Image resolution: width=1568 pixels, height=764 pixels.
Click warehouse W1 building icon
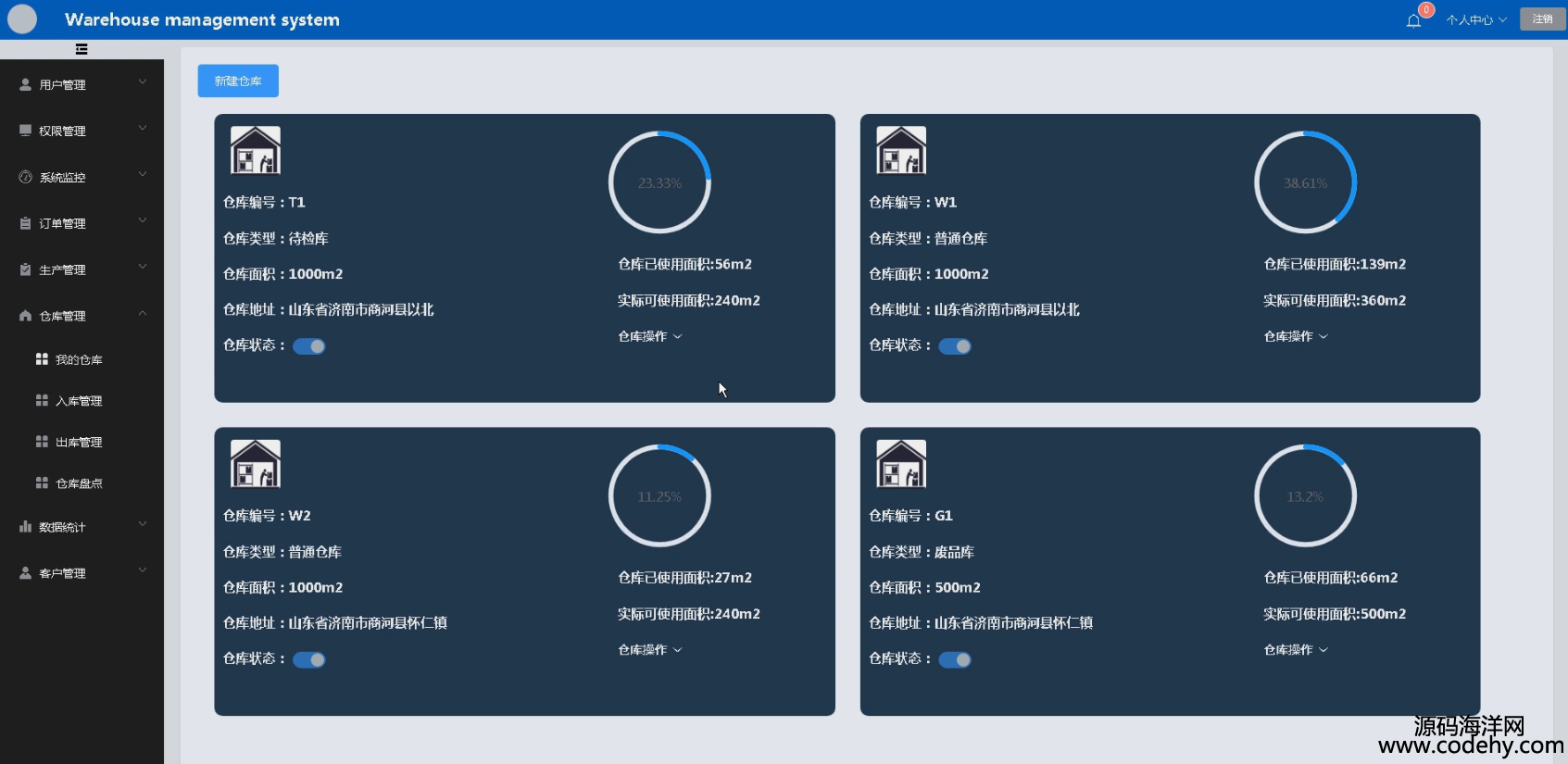click(901, 150)
